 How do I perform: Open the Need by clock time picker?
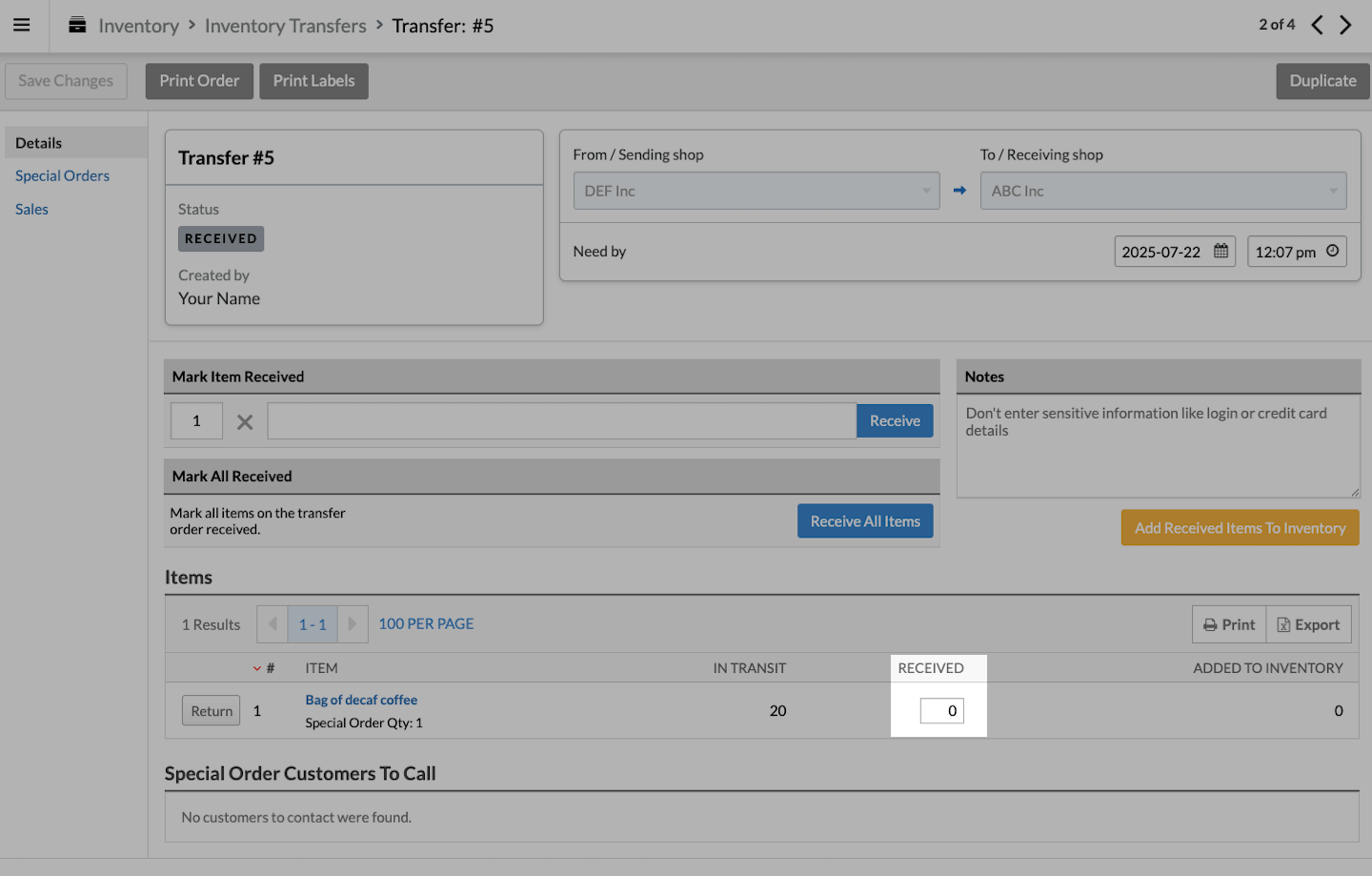tap(1332, 252)
